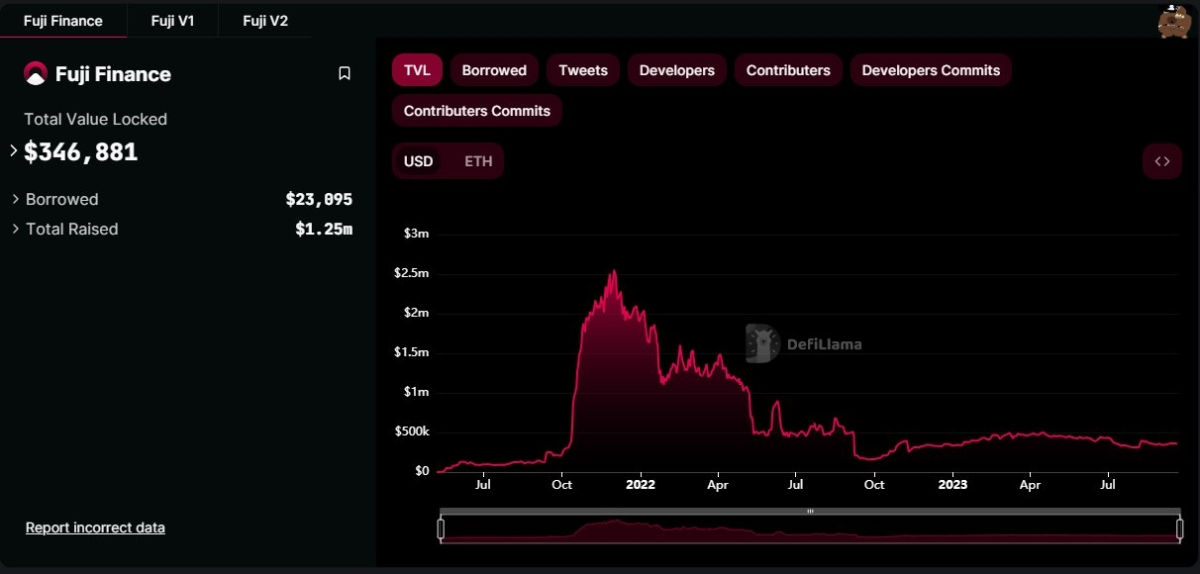Bookmark Fuji Finance protocol
The width and height of the screenshot is (1200, 574).
344,73
